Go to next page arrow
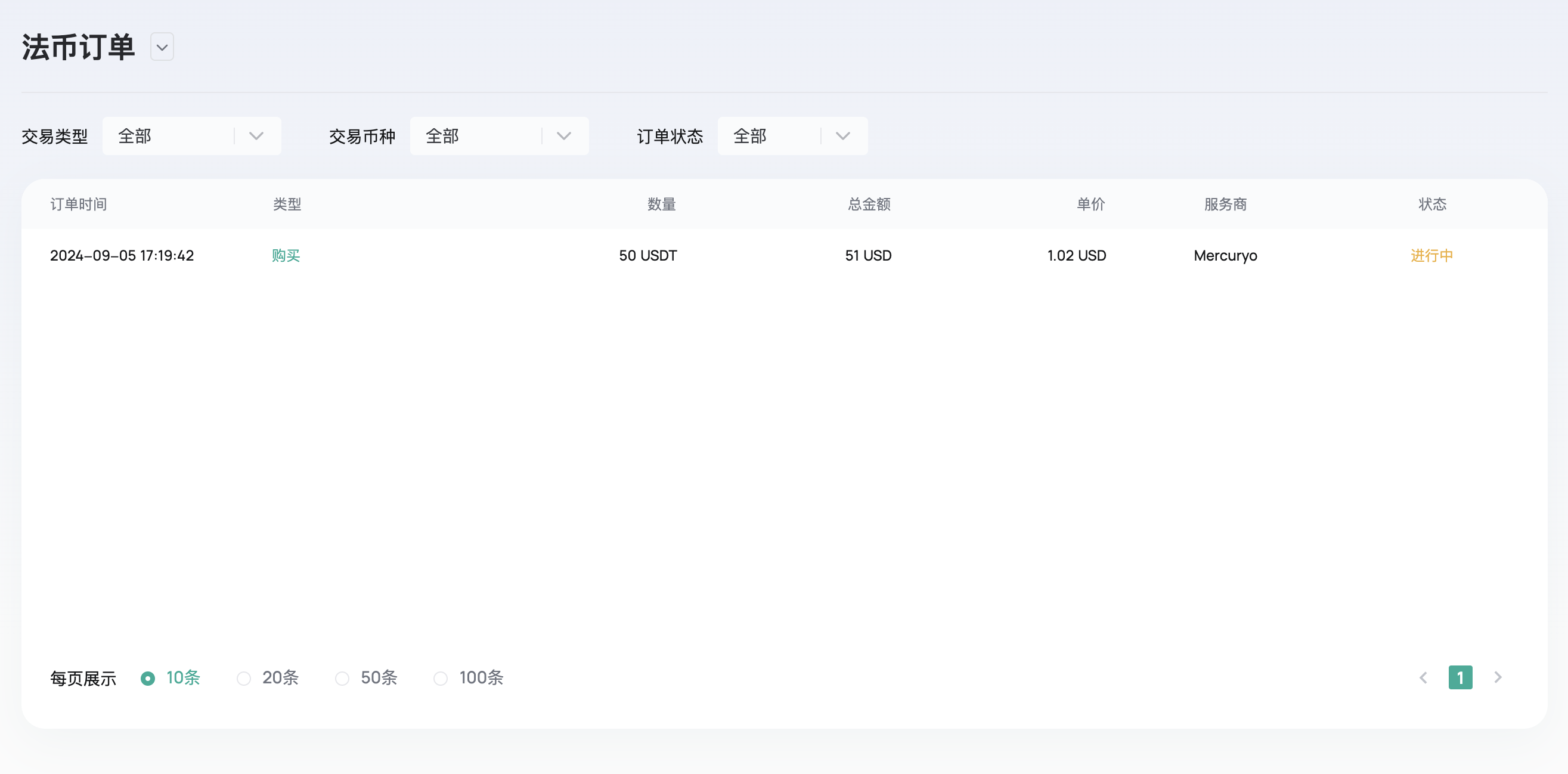 pos(1498,677)
